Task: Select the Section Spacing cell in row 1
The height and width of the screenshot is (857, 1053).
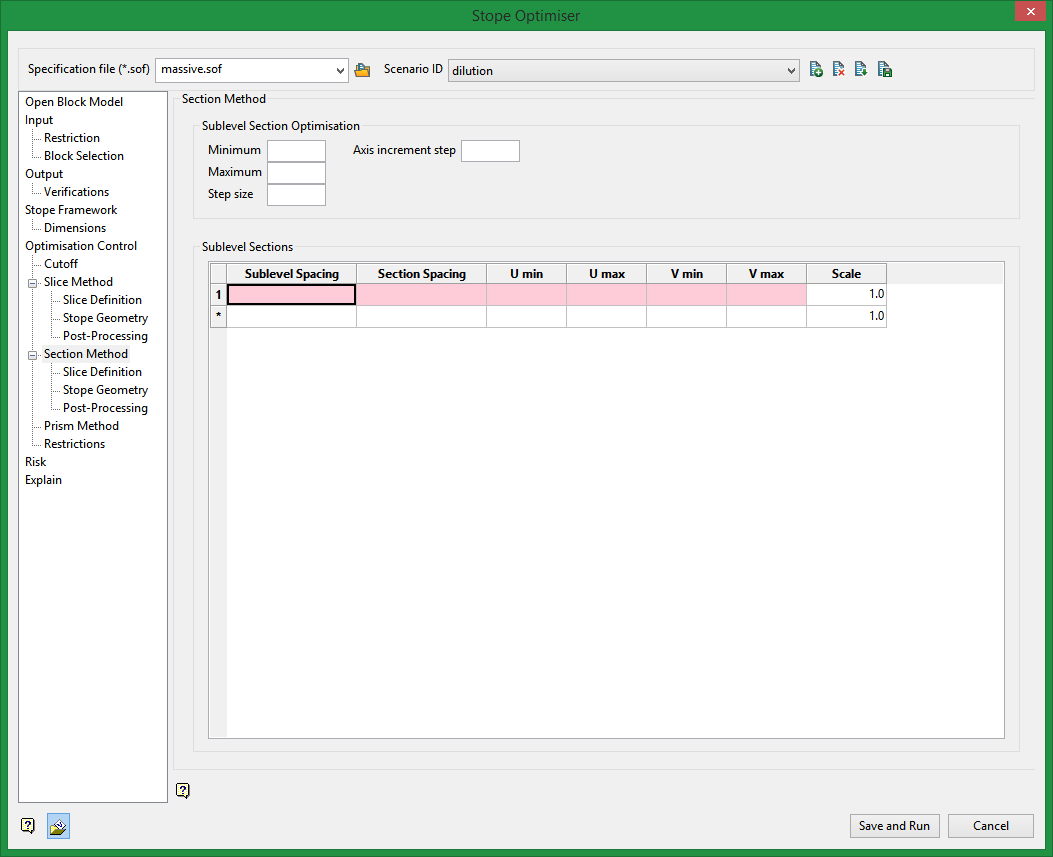Action: click(421, 295)
